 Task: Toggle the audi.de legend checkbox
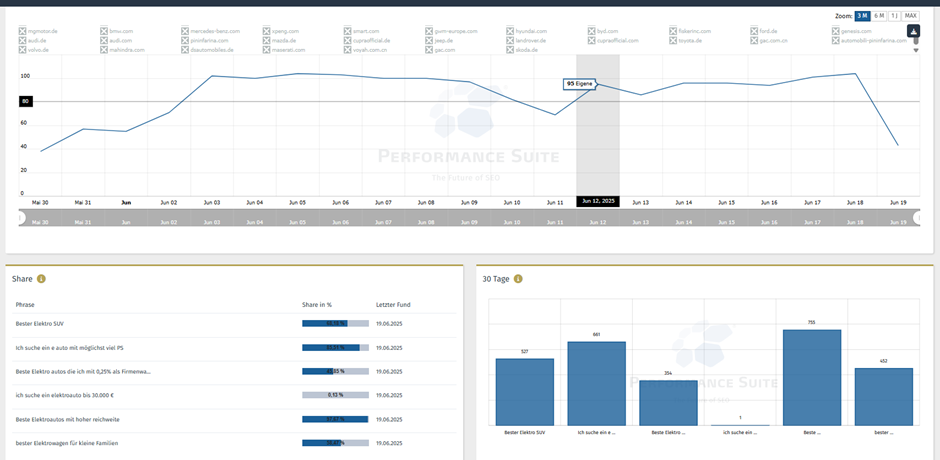tap(22, 41)
